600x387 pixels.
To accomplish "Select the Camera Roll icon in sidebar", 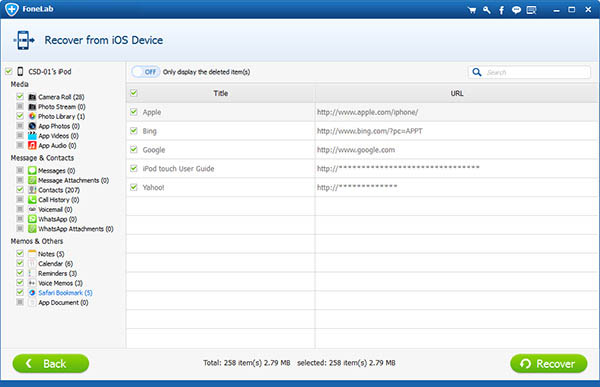I will [32, 97].
